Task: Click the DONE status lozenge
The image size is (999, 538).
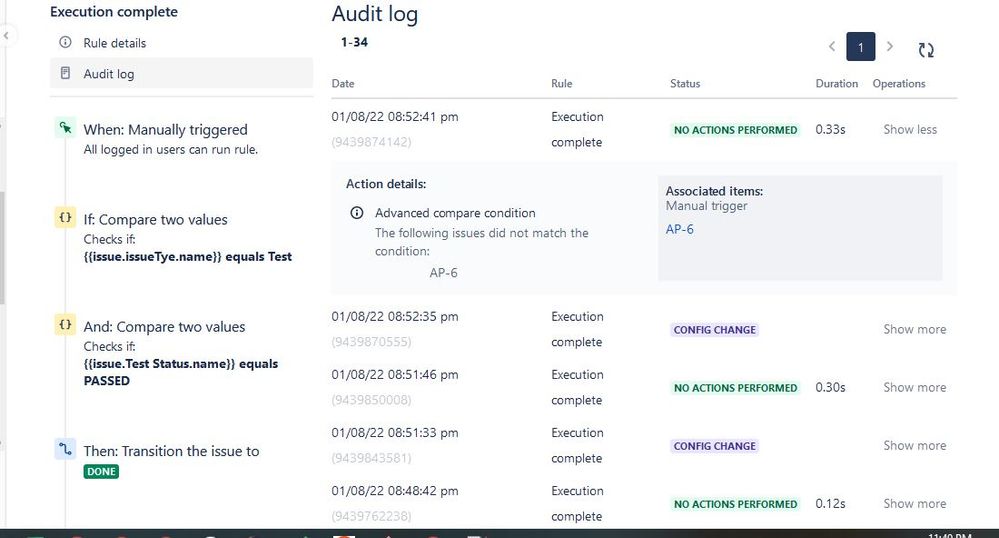Action: point(101,472)
